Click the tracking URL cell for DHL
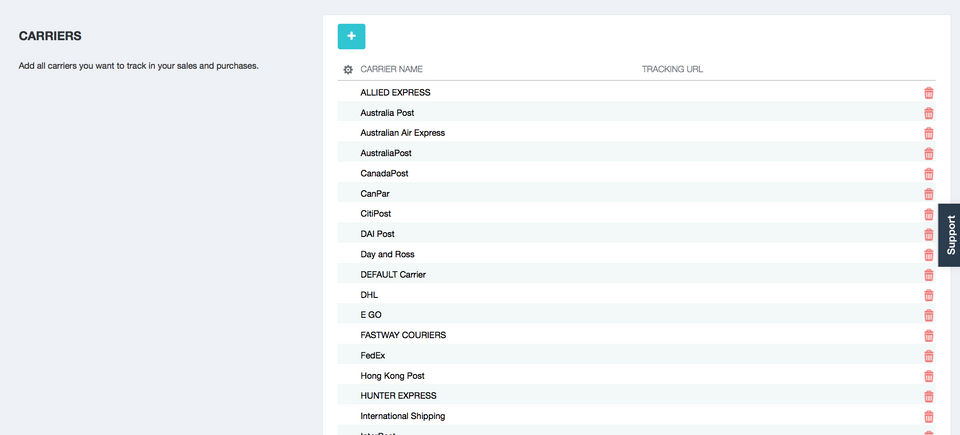Viewport: 960px width, 435px height. (778, 295)
